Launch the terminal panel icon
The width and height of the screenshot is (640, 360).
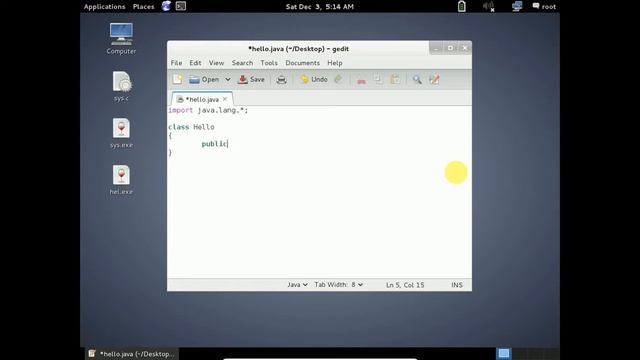click(181, 6)
